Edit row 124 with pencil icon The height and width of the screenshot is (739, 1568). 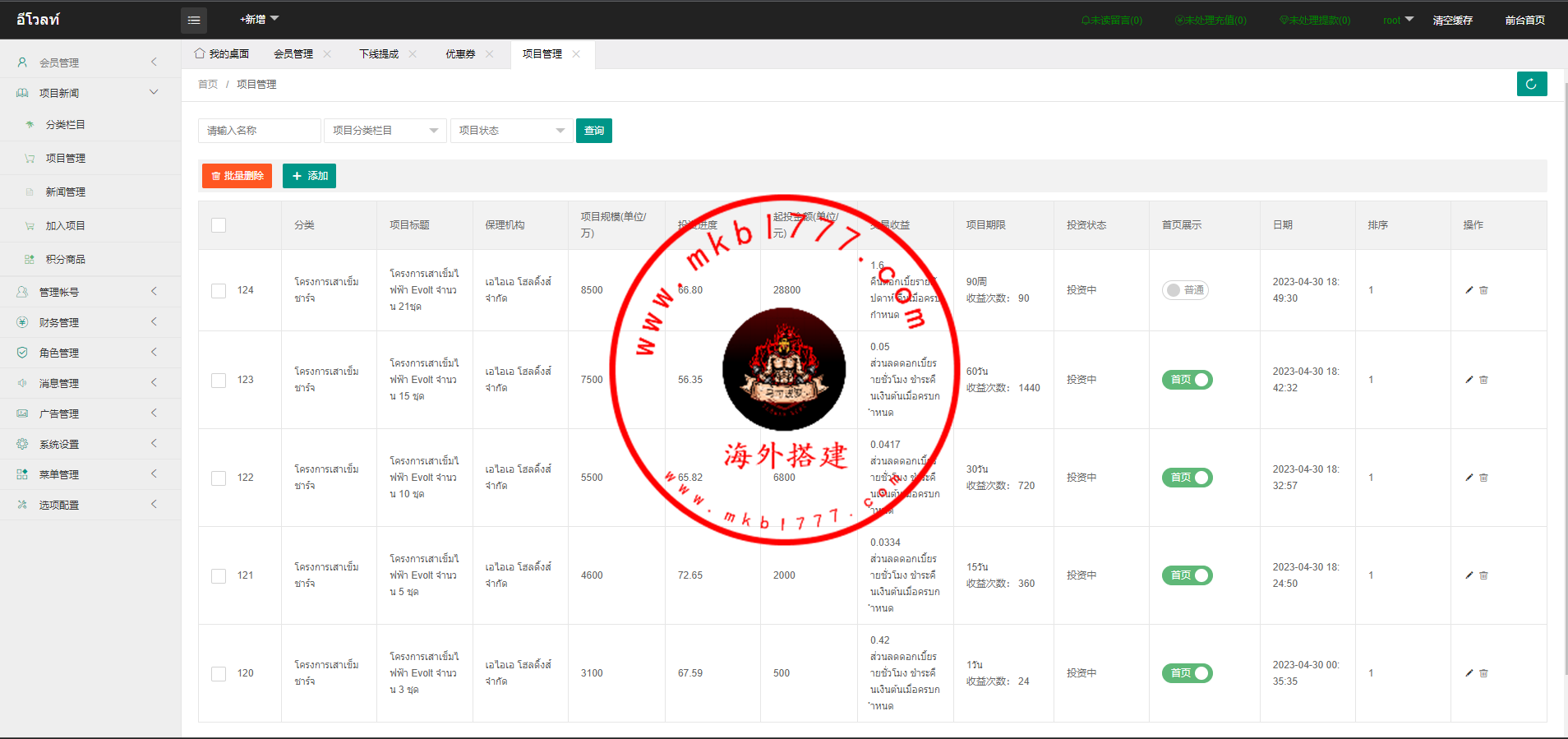point(1469,290)
